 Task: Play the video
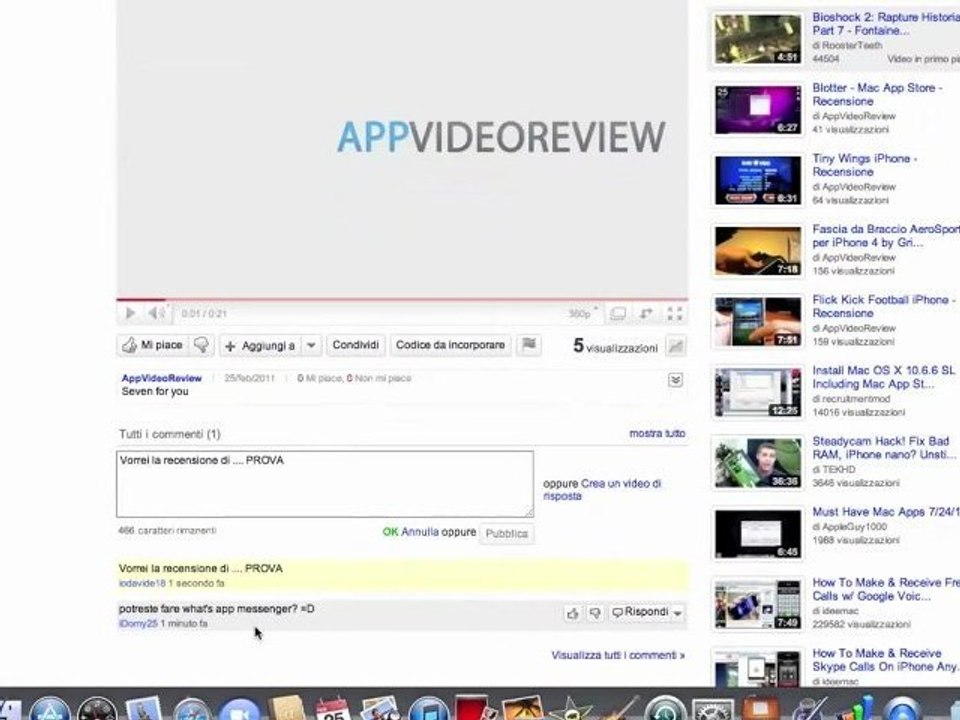(130, 313)
